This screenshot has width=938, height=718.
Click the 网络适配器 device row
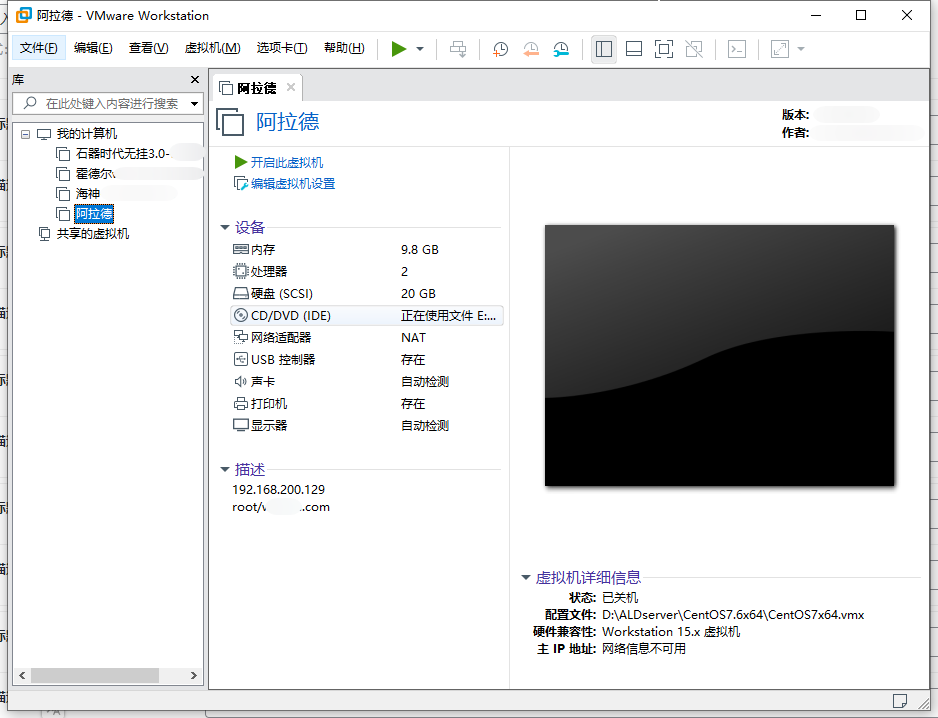pyautogui.click(x=366, y=337)
